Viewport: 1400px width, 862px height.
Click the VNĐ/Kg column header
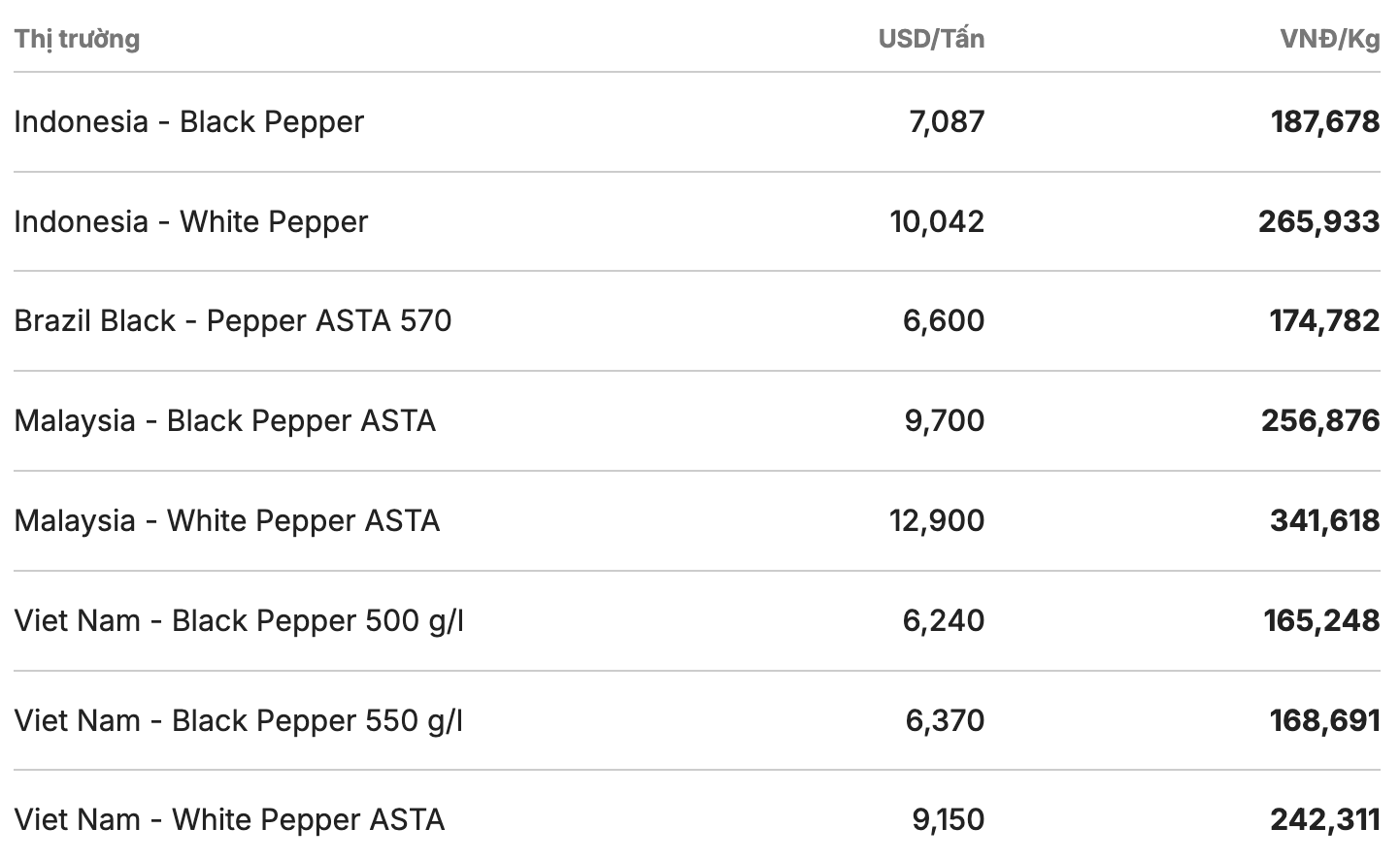click(x=1329, y=39)
